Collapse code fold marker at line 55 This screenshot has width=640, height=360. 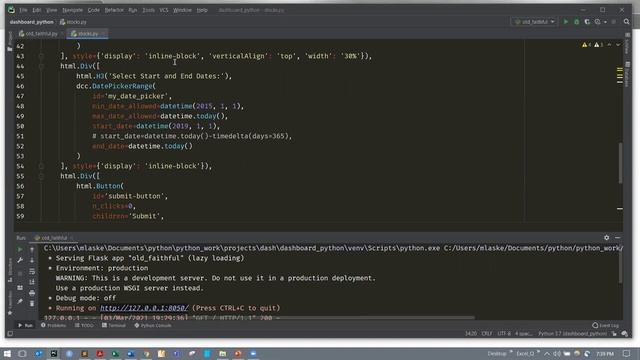click(41, 176)
